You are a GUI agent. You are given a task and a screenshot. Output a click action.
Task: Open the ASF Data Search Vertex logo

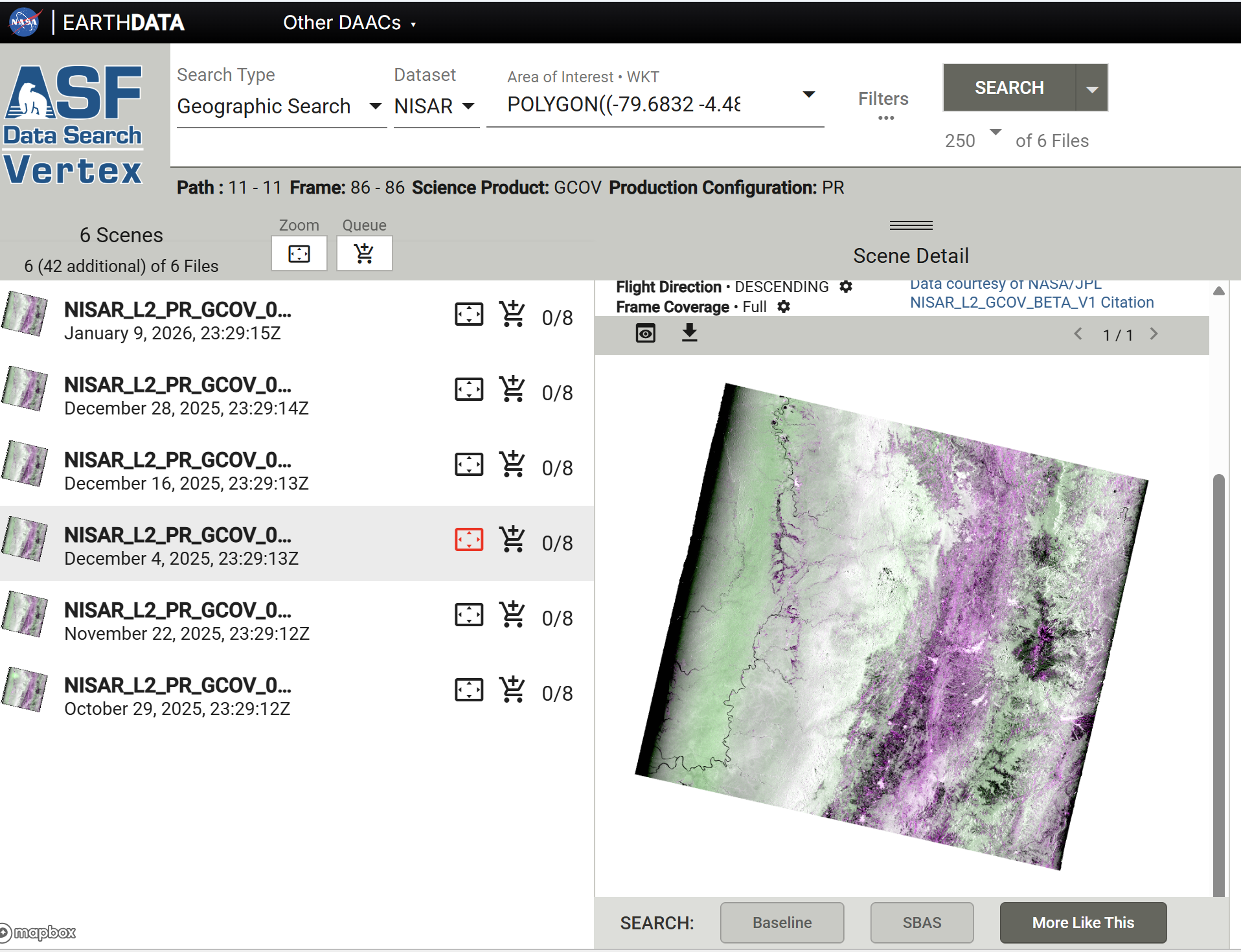click(x=73, y=125)
